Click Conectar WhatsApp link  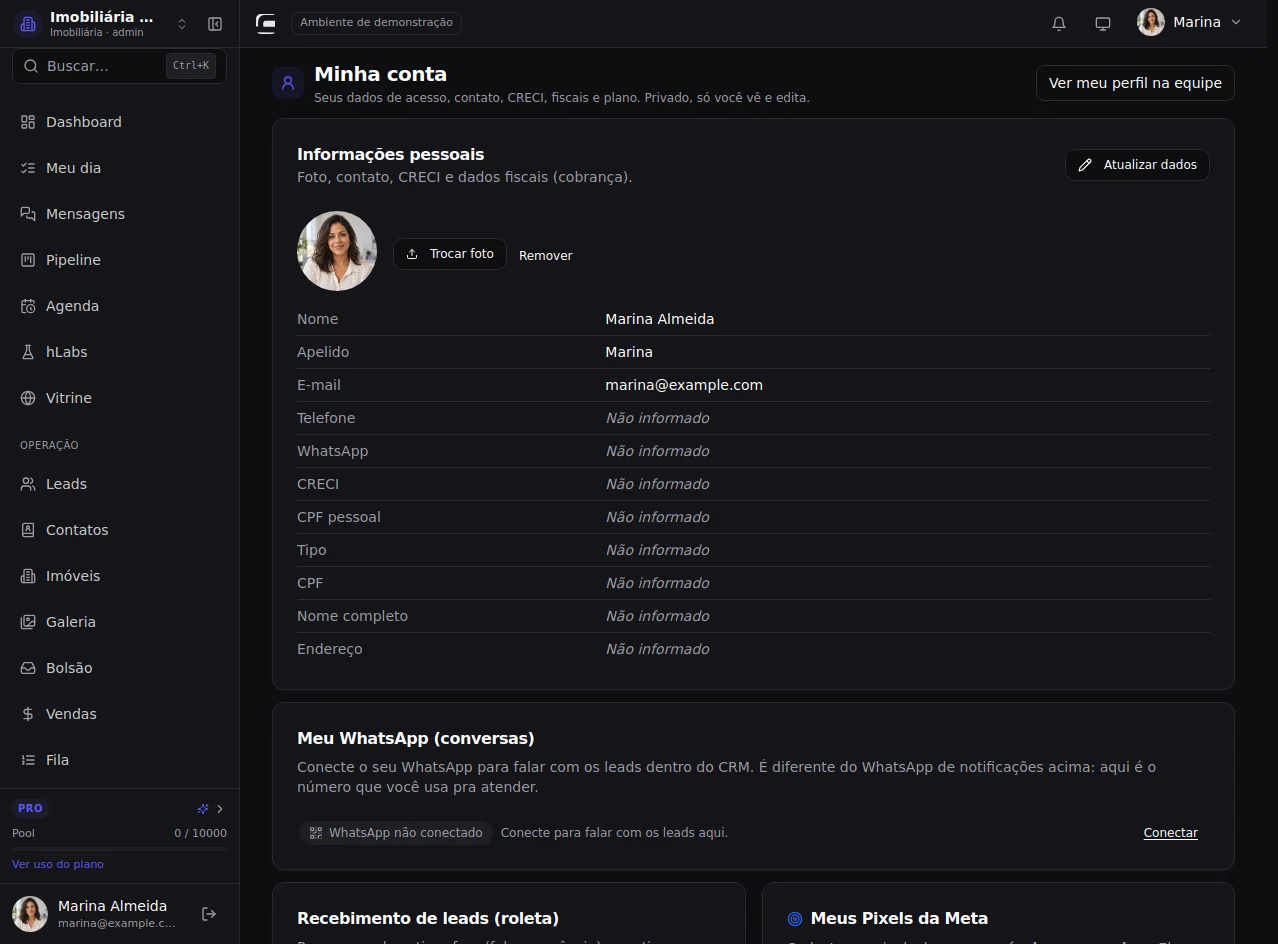pyautogui.click(x=1171, y=833)
